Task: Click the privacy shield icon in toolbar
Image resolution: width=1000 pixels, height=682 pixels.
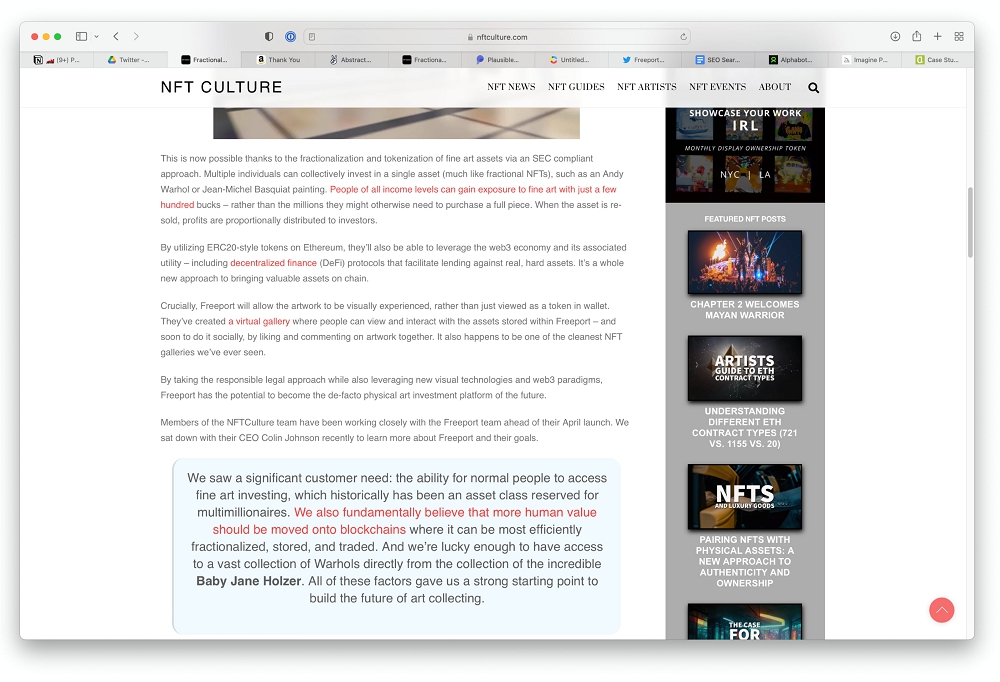Action: tap(269, 37)
